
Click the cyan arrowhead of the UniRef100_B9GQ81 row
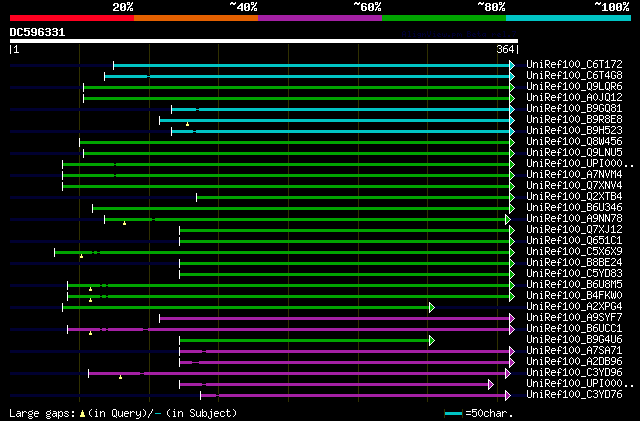(512, 109)
